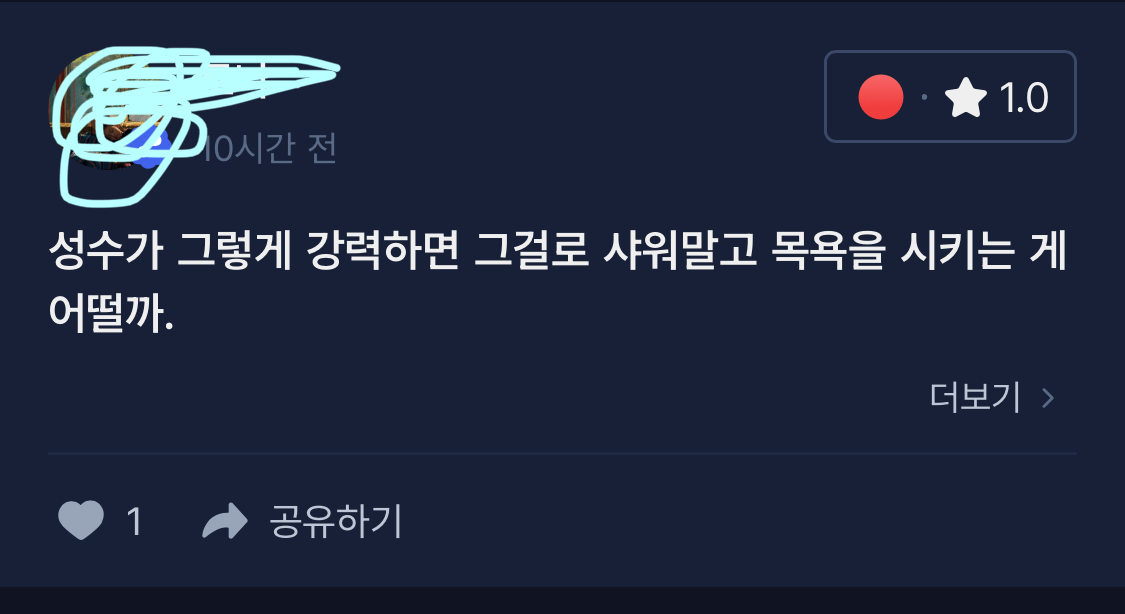Image resolution: width=1125 pixels, height=614 pixels.
Task: Click the white star rating icon
Action: tap(966, 98)
